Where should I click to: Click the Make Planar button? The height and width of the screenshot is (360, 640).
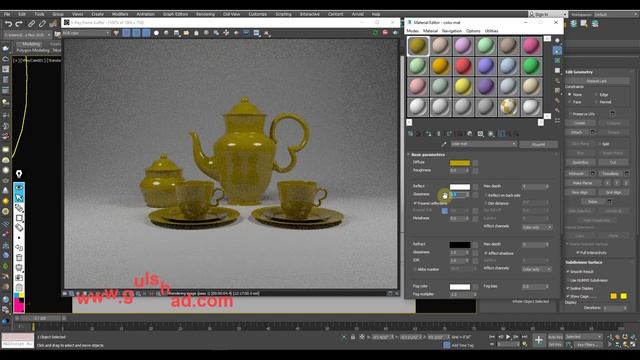[x=582, y=183]
